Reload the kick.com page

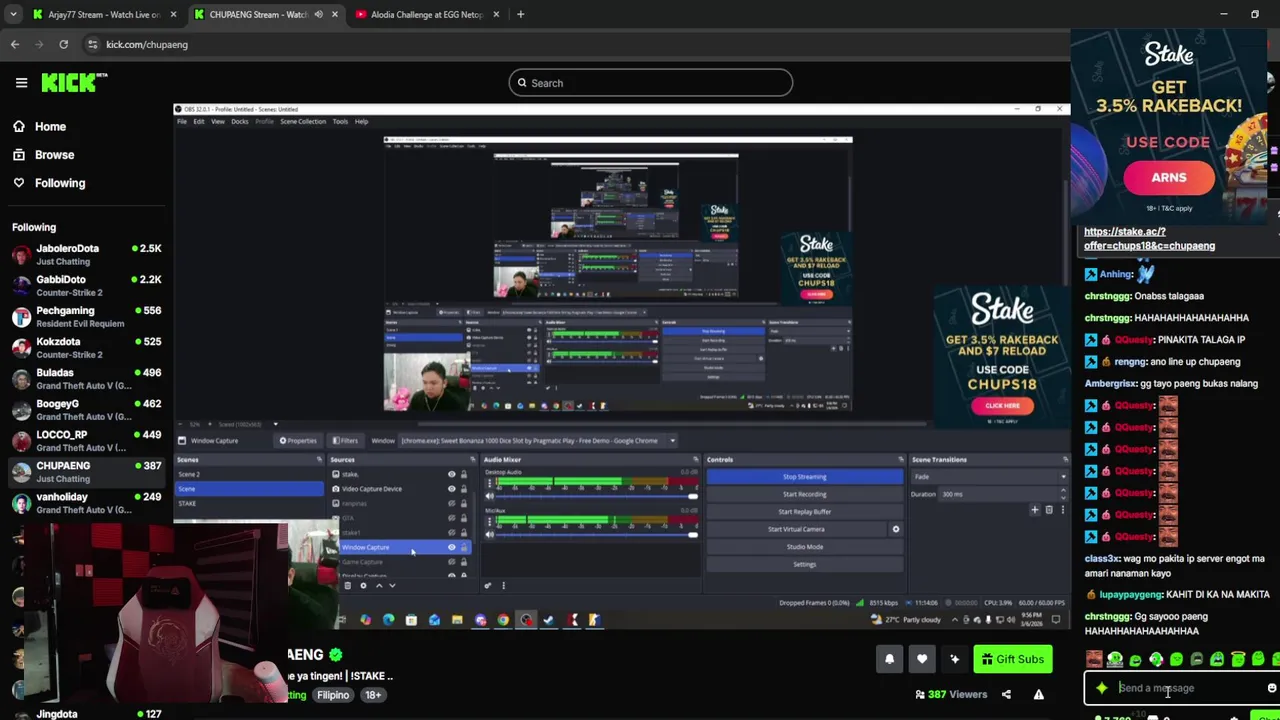(63, 44)
